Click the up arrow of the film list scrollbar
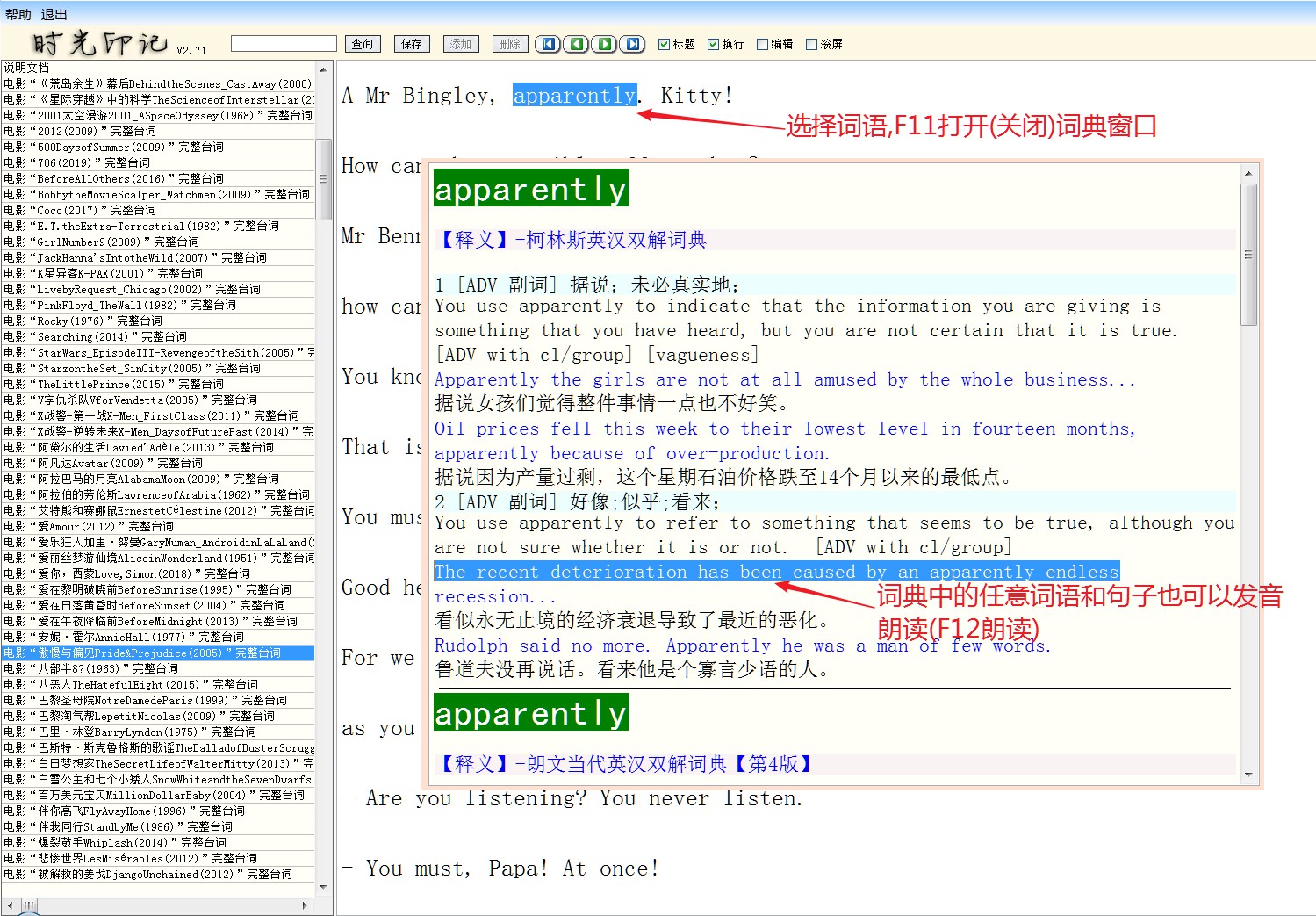Screen dimensions: 1316x916 pos(323,69)
